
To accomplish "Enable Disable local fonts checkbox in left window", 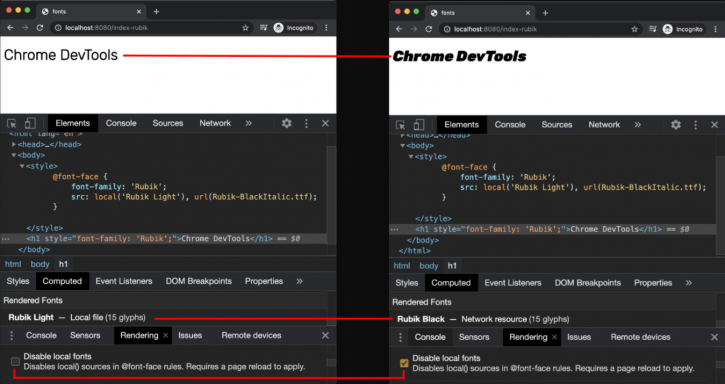I will pyautogui.click(x=15, y=361).
